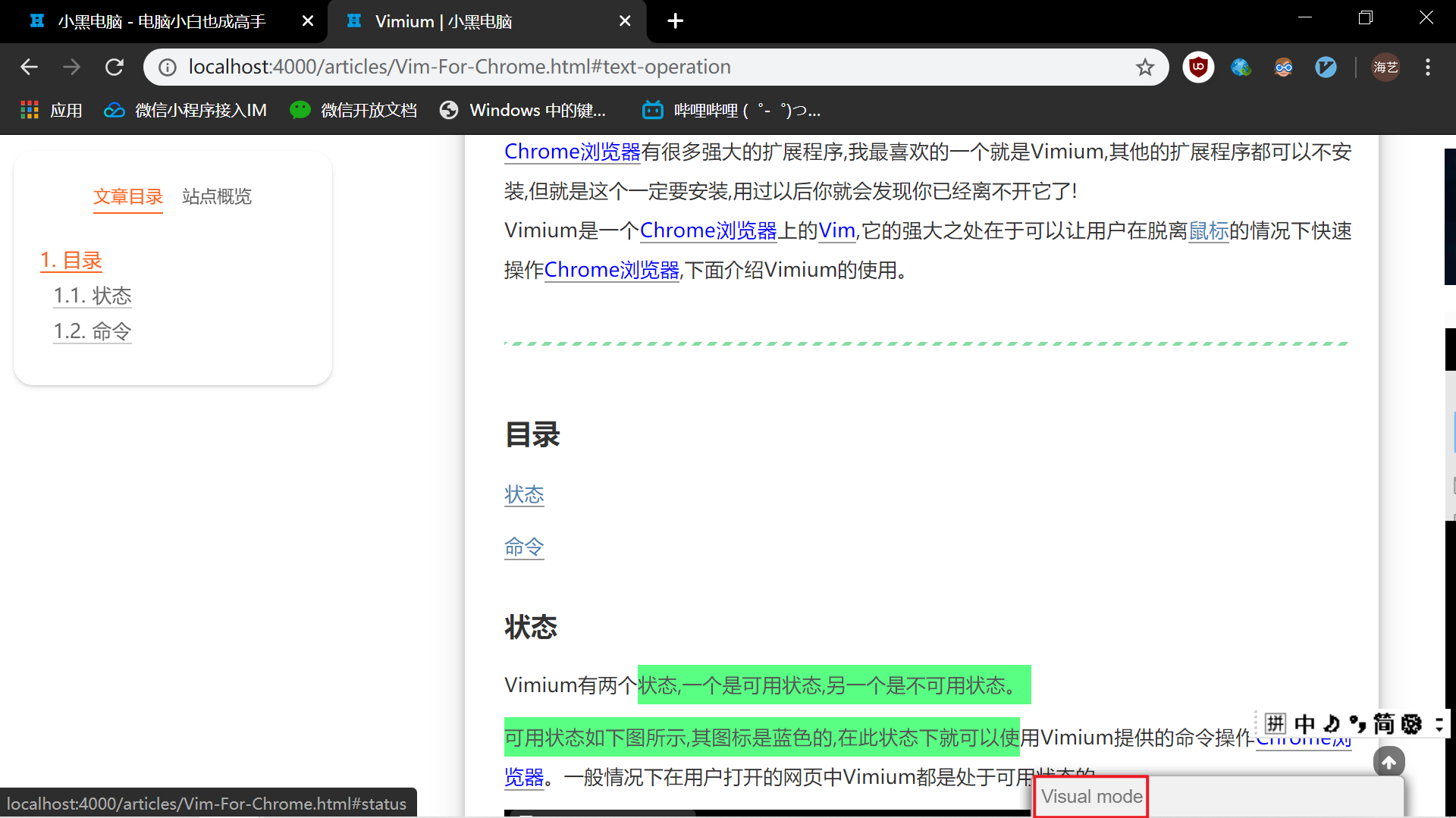The width and height of the screenshot is (1456, 818).
Task: Reload the page with the refresh icon
Action: [x=115, y=67]
